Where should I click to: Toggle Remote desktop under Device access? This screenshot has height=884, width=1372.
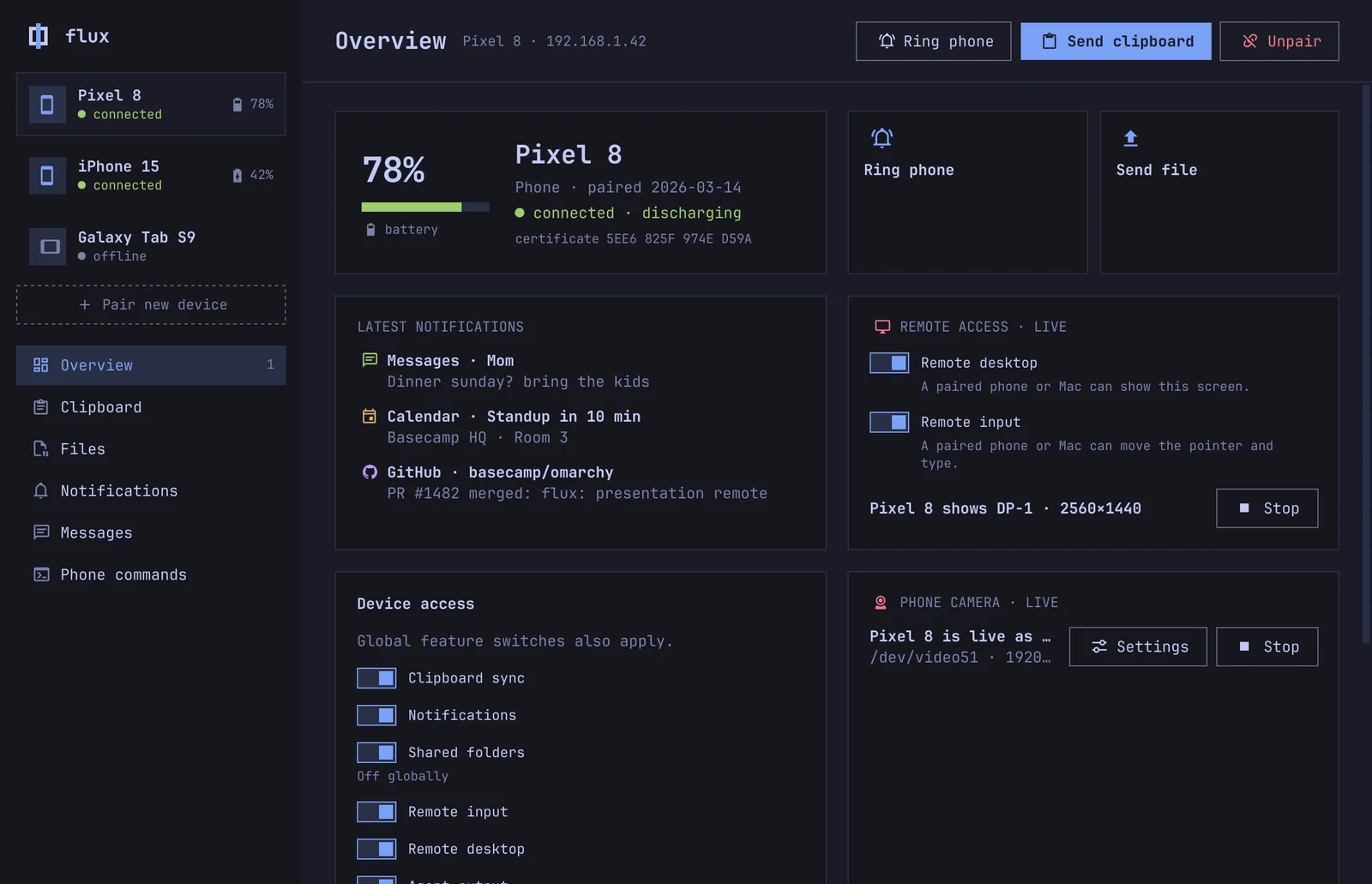click(x=376, y=849)
